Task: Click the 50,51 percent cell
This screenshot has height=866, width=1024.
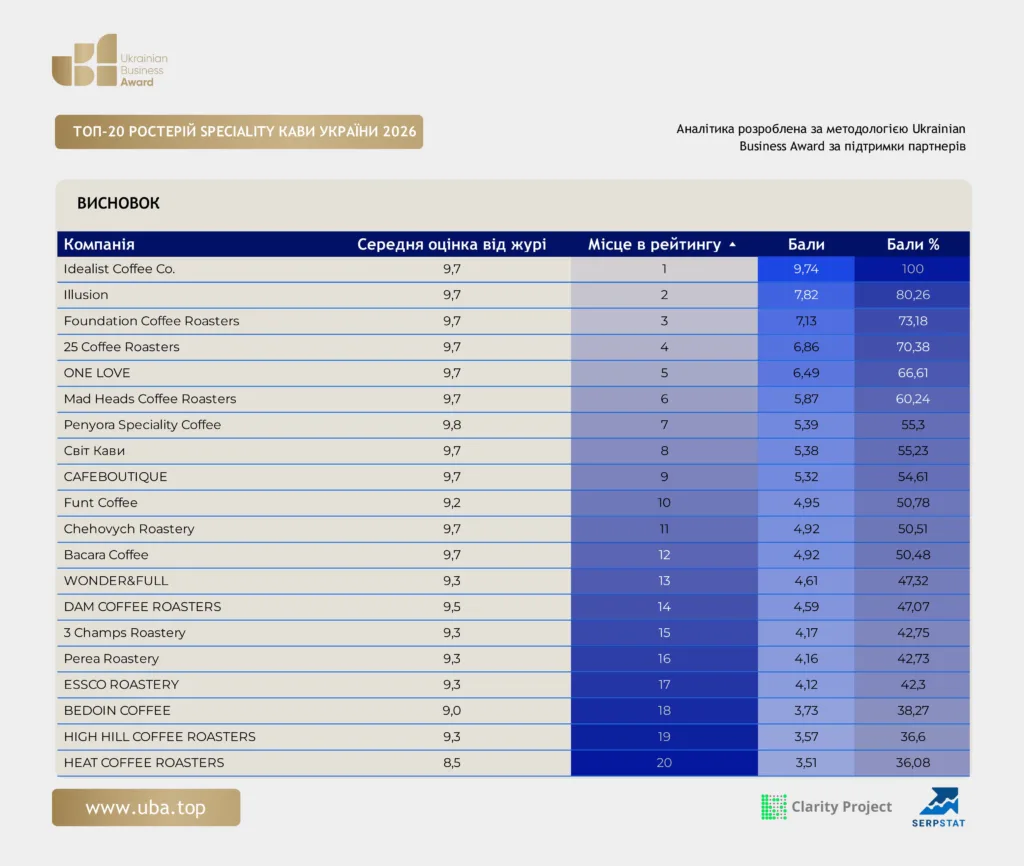Action: [x=912, y=529]
